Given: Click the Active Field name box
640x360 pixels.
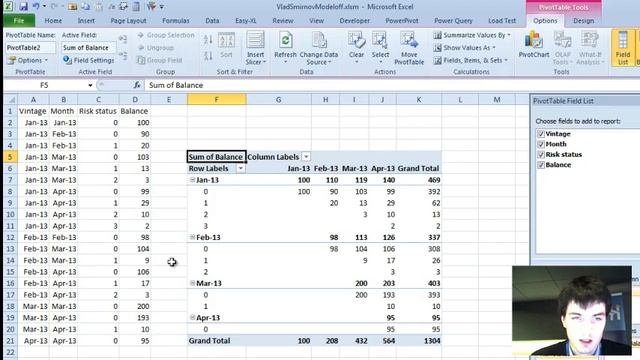Looking at the screenshot, I should [88, 48].
